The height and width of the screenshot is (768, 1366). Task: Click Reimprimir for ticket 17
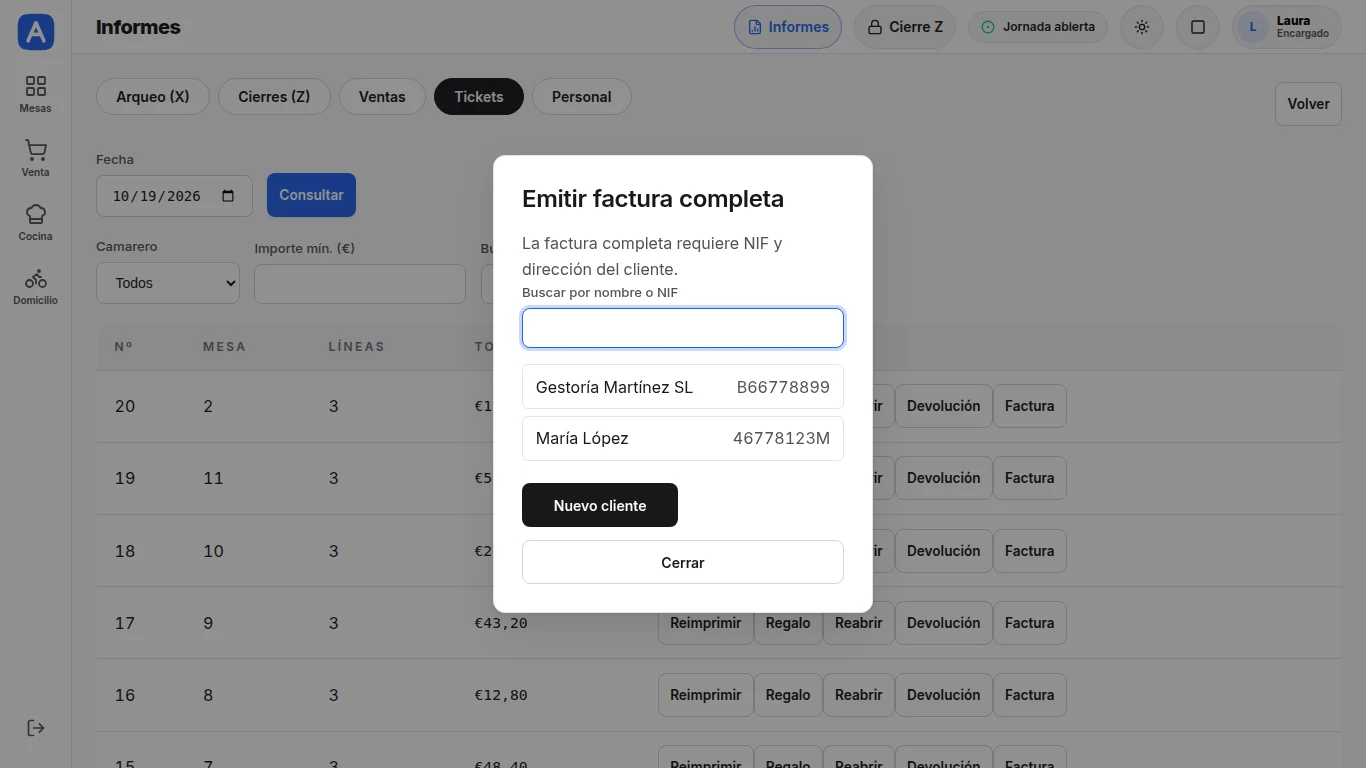click(x=705, y=623)
